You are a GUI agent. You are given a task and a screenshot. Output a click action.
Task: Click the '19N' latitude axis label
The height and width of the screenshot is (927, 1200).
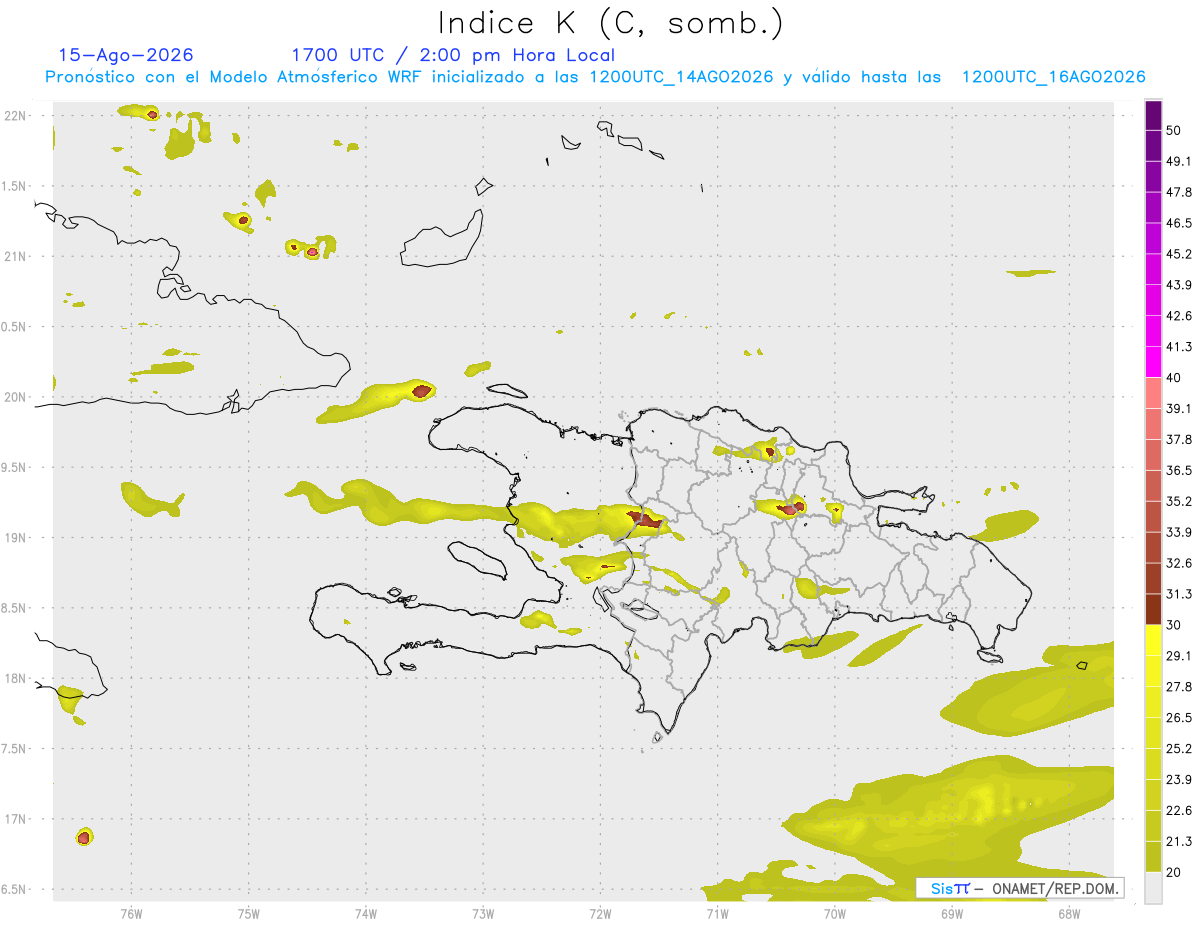[15, 537]
